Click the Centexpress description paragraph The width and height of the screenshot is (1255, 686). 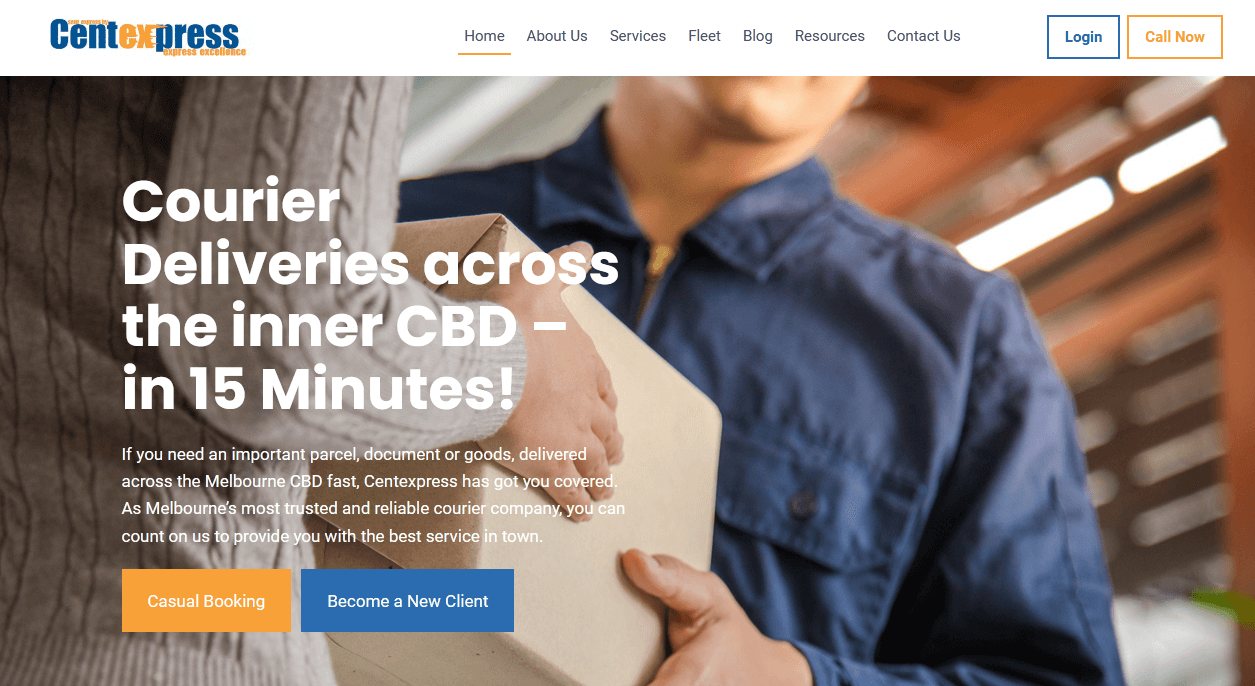373,495
